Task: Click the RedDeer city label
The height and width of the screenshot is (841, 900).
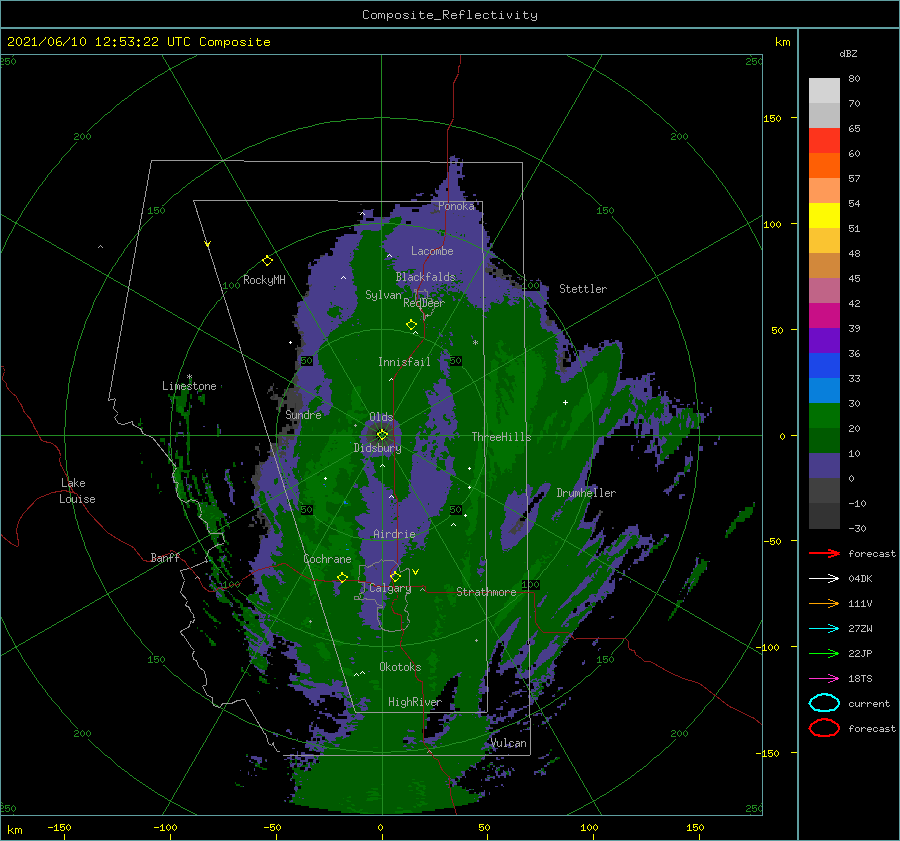Action: (424, 303)
